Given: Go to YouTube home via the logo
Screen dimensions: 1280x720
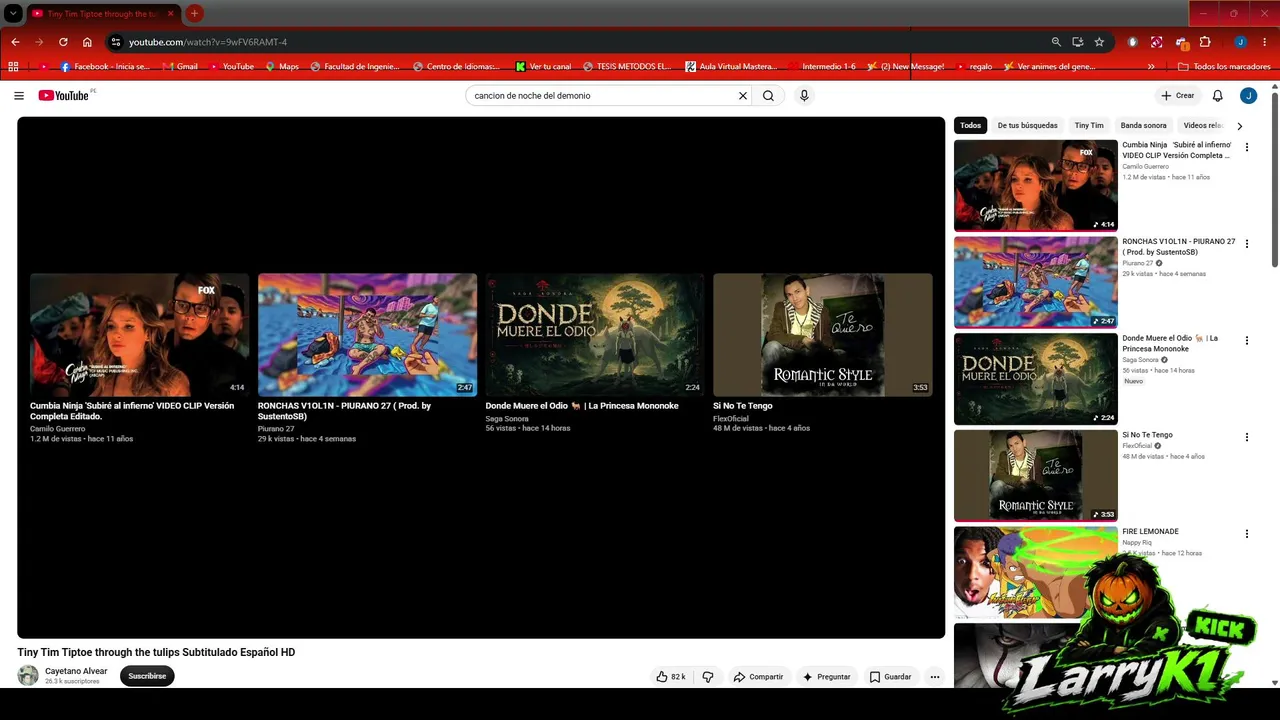Looking at the screenshot, I should tap(66, 96).
